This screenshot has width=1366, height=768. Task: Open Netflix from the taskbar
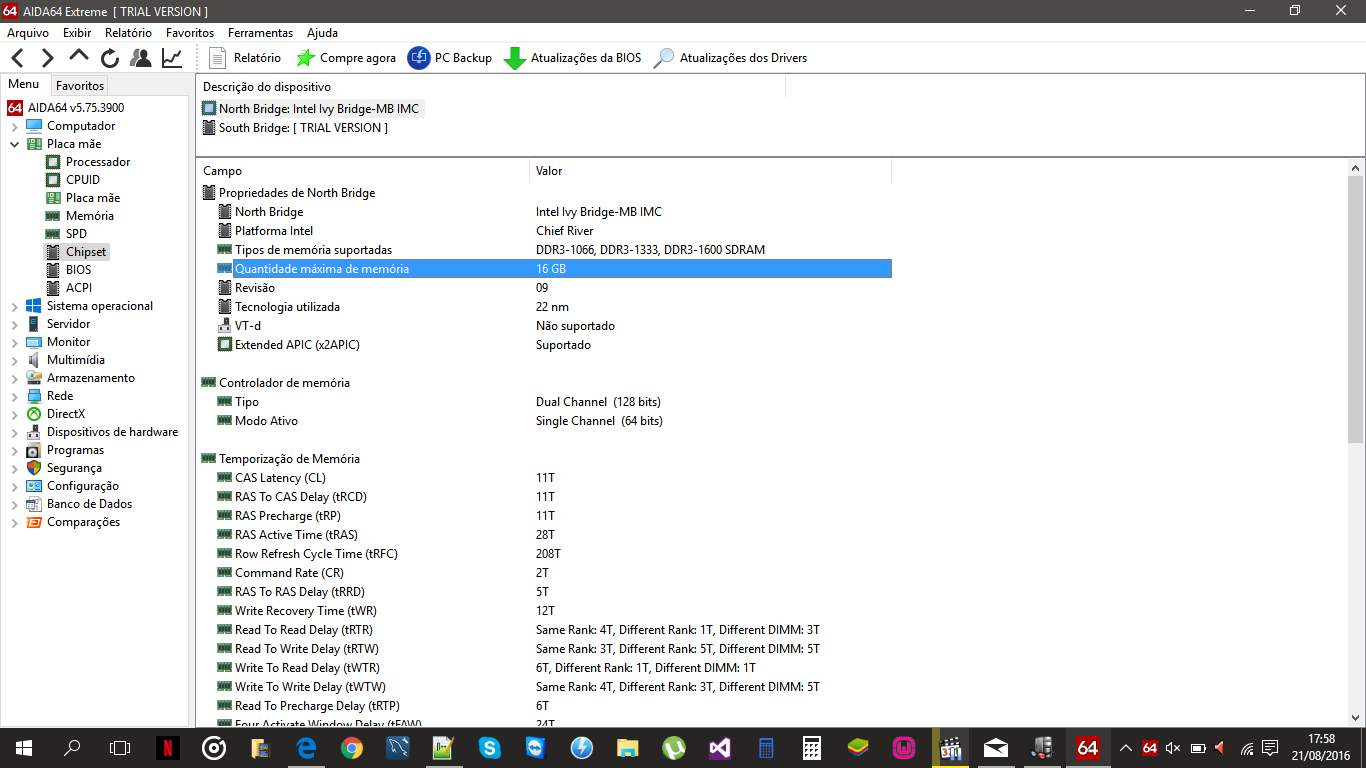(x=168, y=747)
